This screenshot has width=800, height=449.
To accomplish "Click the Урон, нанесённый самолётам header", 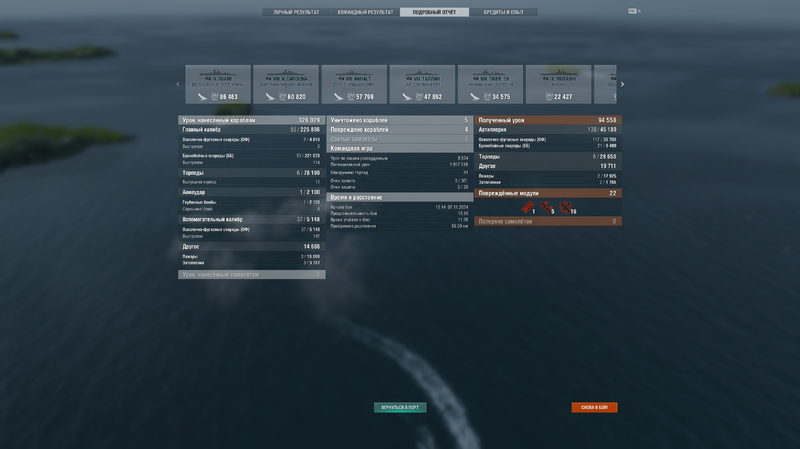I will [x=252, y=275].
